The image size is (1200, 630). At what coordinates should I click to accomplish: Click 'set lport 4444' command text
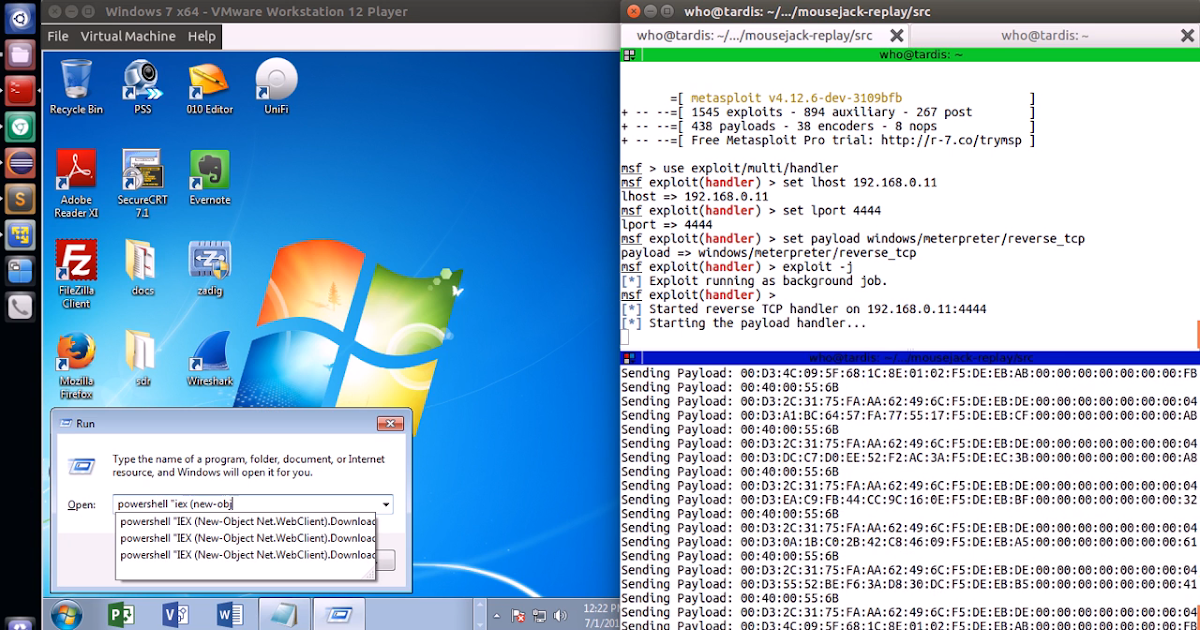click(x=832, y=211)
